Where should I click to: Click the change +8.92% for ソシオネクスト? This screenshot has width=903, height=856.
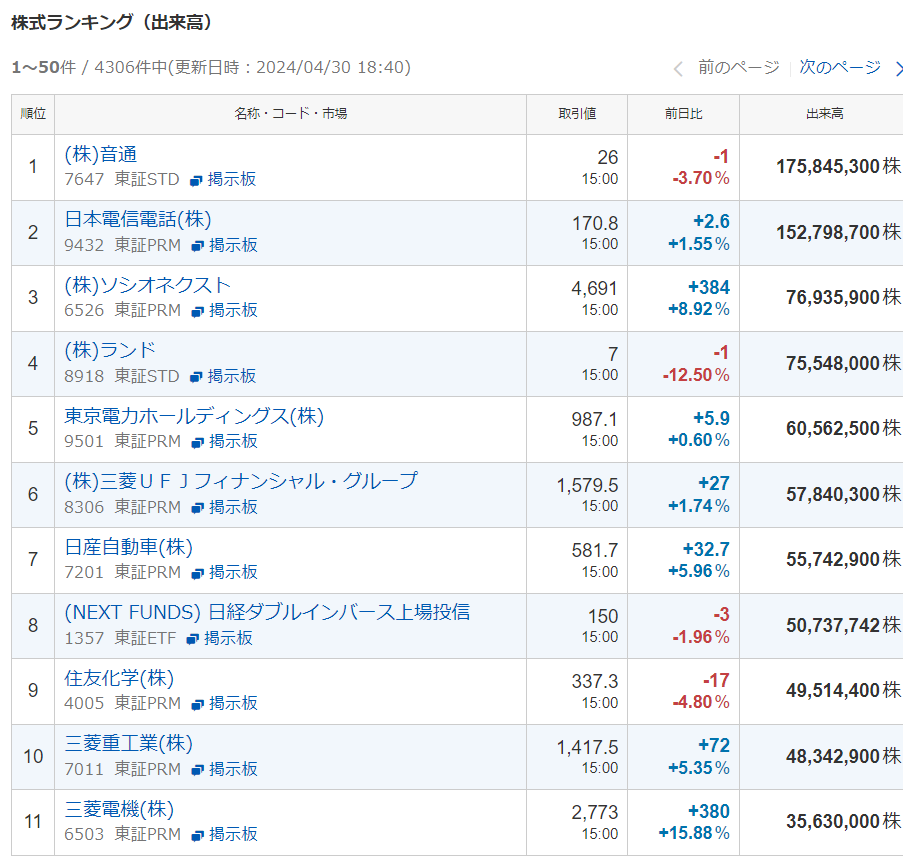(699, 309)
